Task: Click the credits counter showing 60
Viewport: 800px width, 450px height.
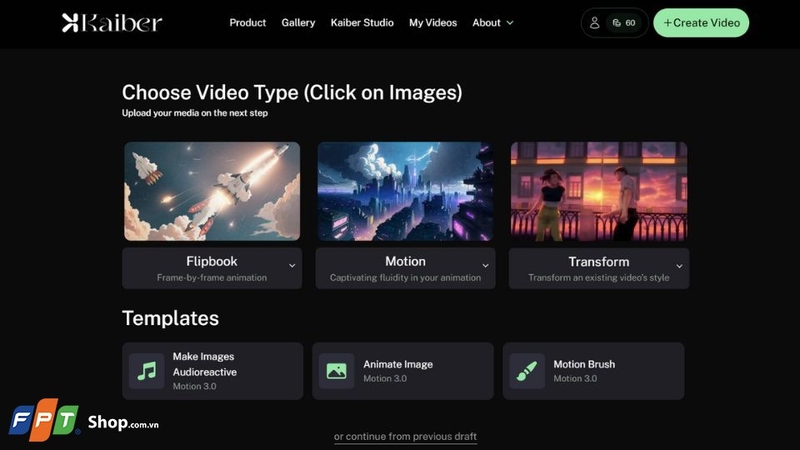Action: coord(624,23)
